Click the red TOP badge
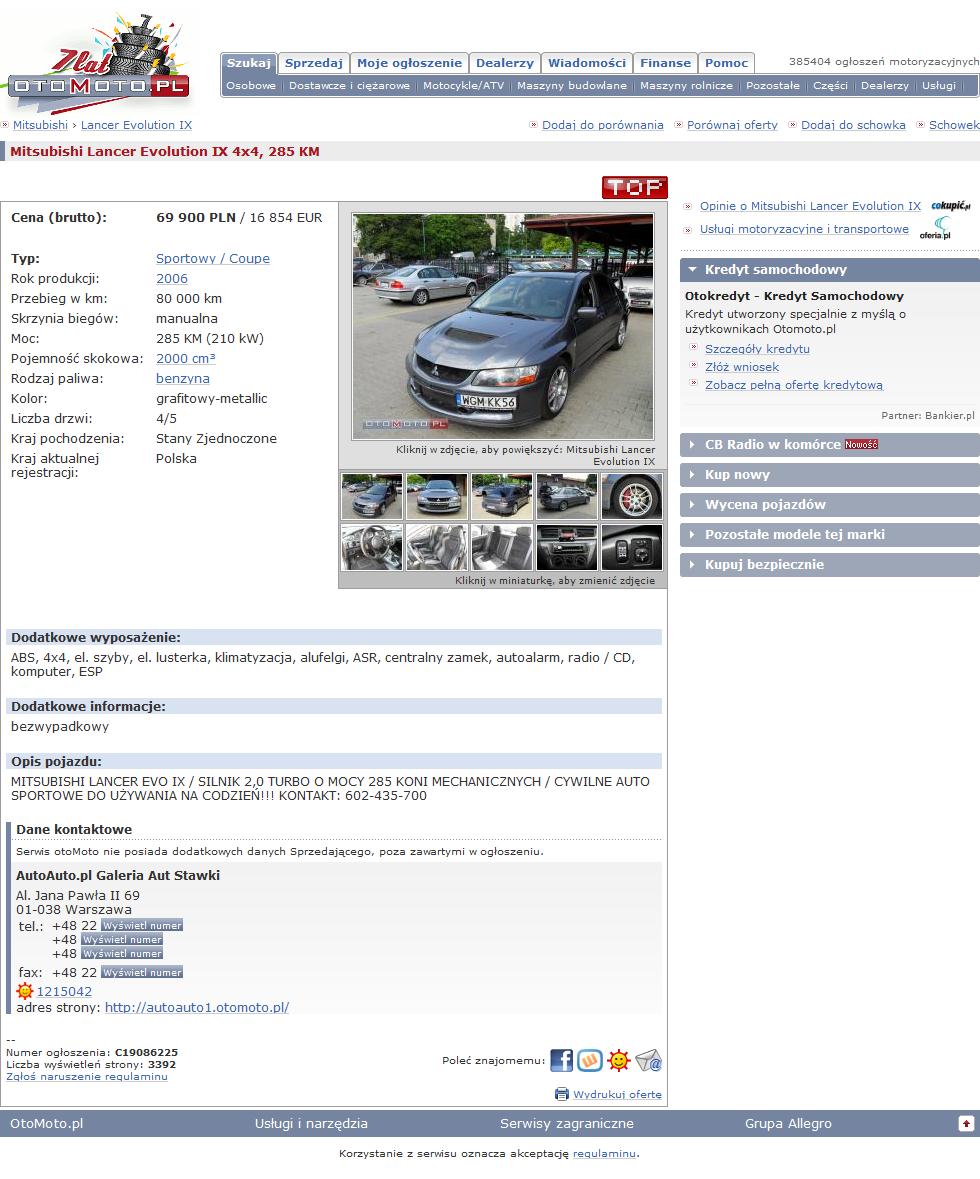This screenshot has width=980, height=1179. click(635, 187)
